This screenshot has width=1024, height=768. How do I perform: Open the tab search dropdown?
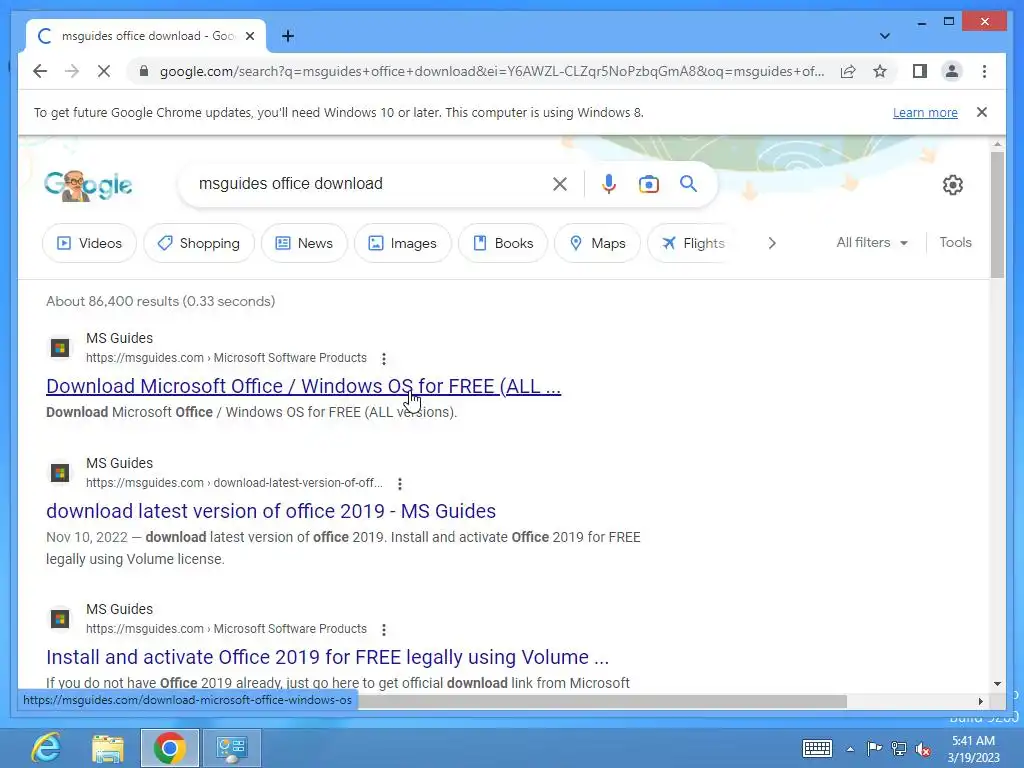(884, 36)
